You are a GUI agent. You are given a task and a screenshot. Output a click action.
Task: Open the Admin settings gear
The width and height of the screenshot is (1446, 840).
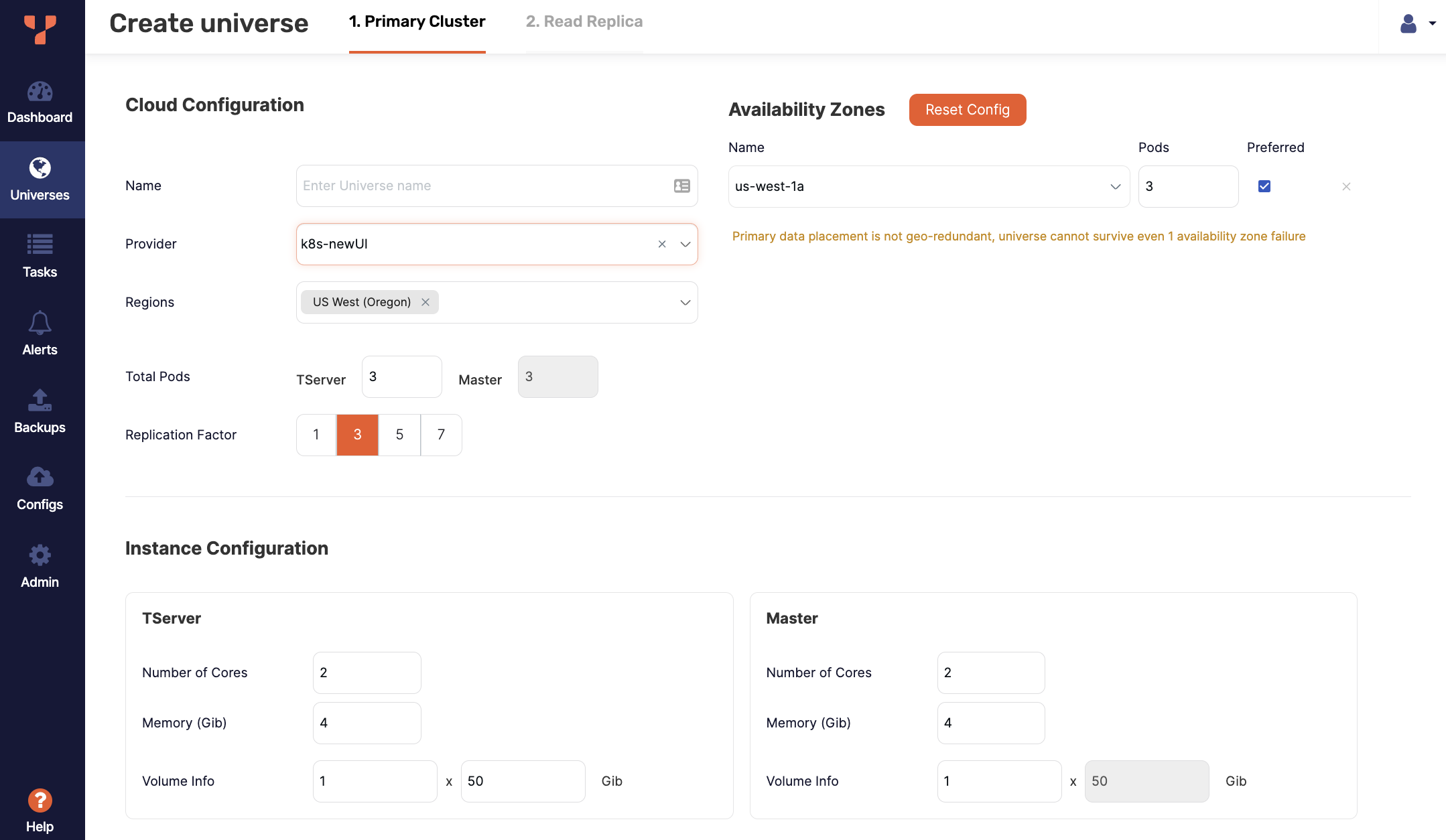tap(40, 555)
